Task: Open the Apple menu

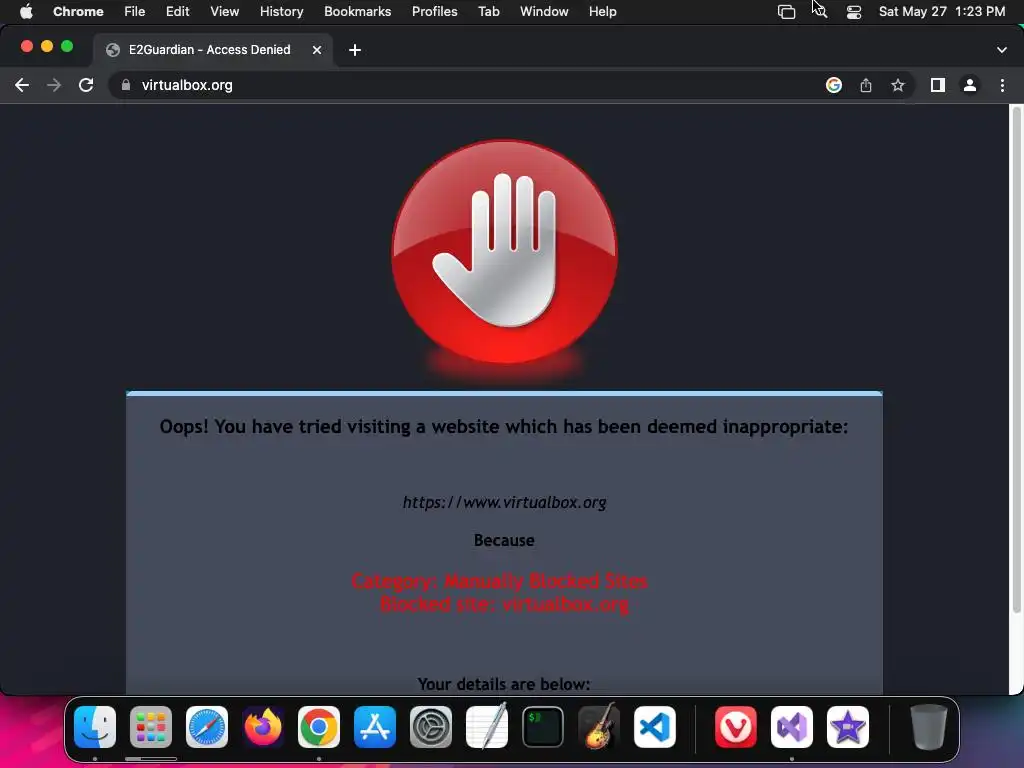Action: point(26,11)
